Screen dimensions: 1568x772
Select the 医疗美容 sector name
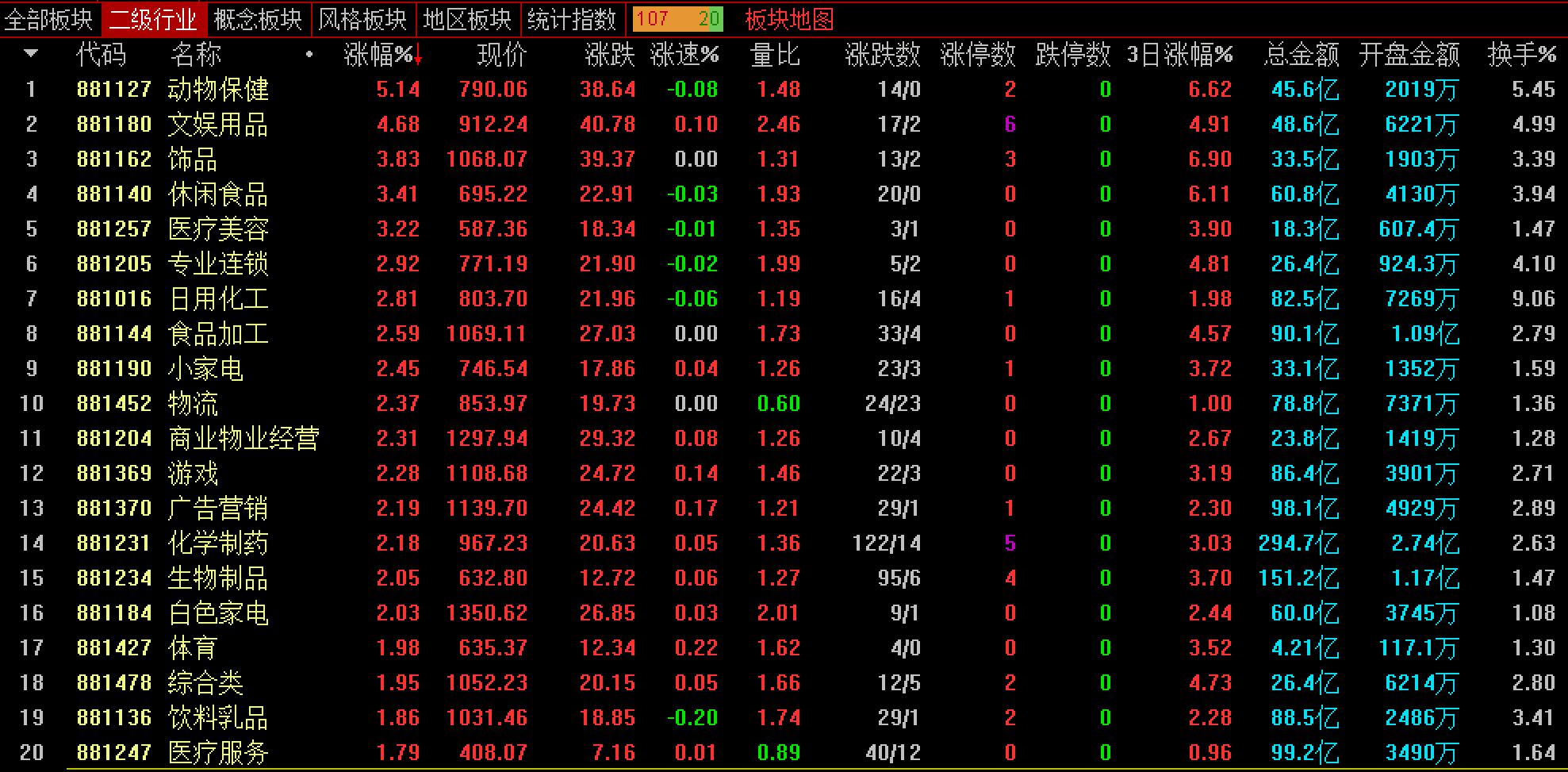218,229
